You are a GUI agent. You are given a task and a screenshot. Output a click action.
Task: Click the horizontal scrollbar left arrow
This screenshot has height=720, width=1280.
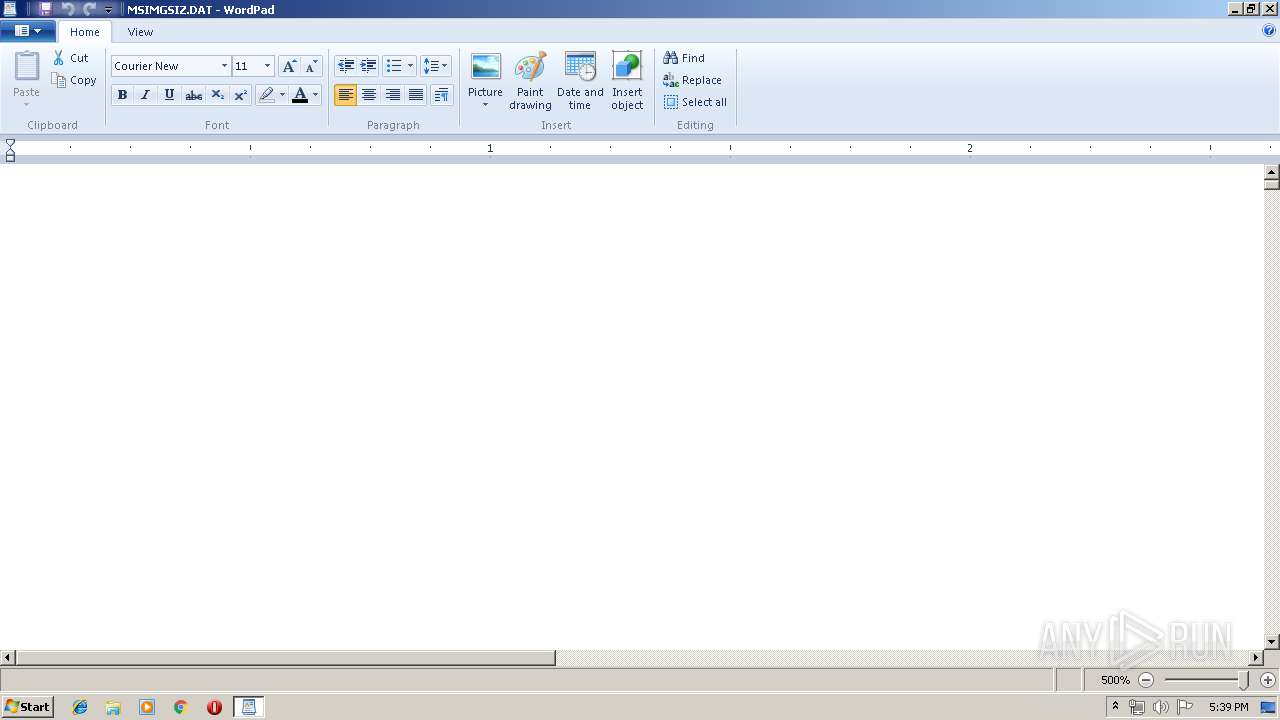click(8, 658)
